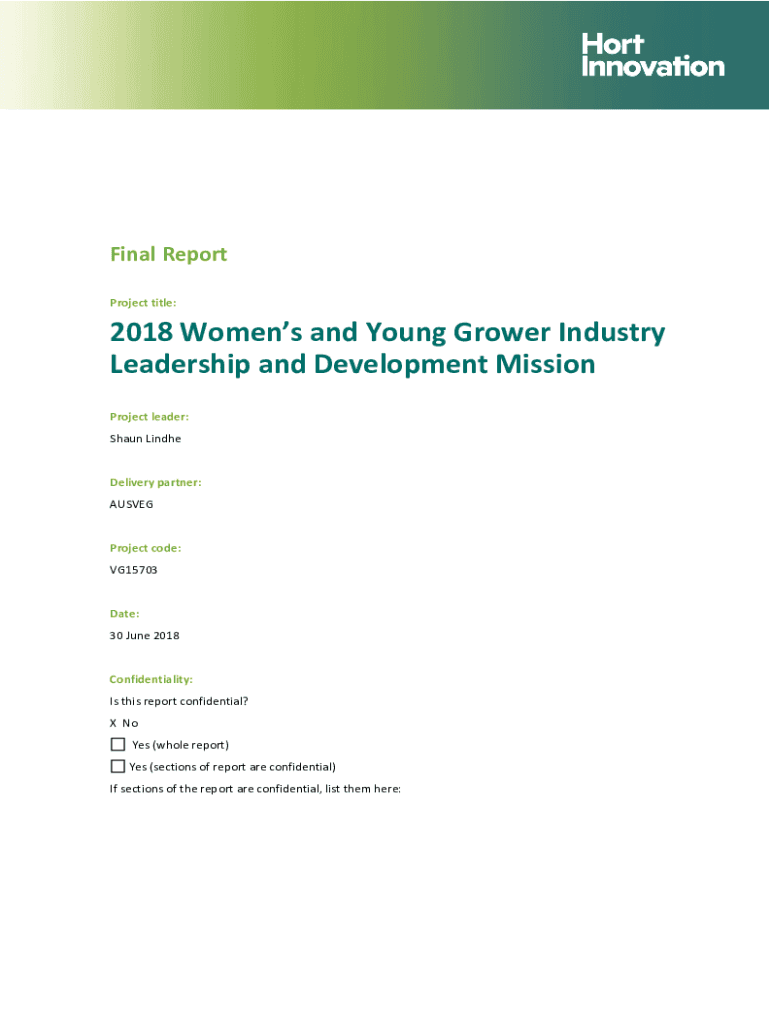The height and width of the screenshot is (1024, 770).
Task: Click the '2018 Women's and Young Grower Industry' title line
Action: 387,332
